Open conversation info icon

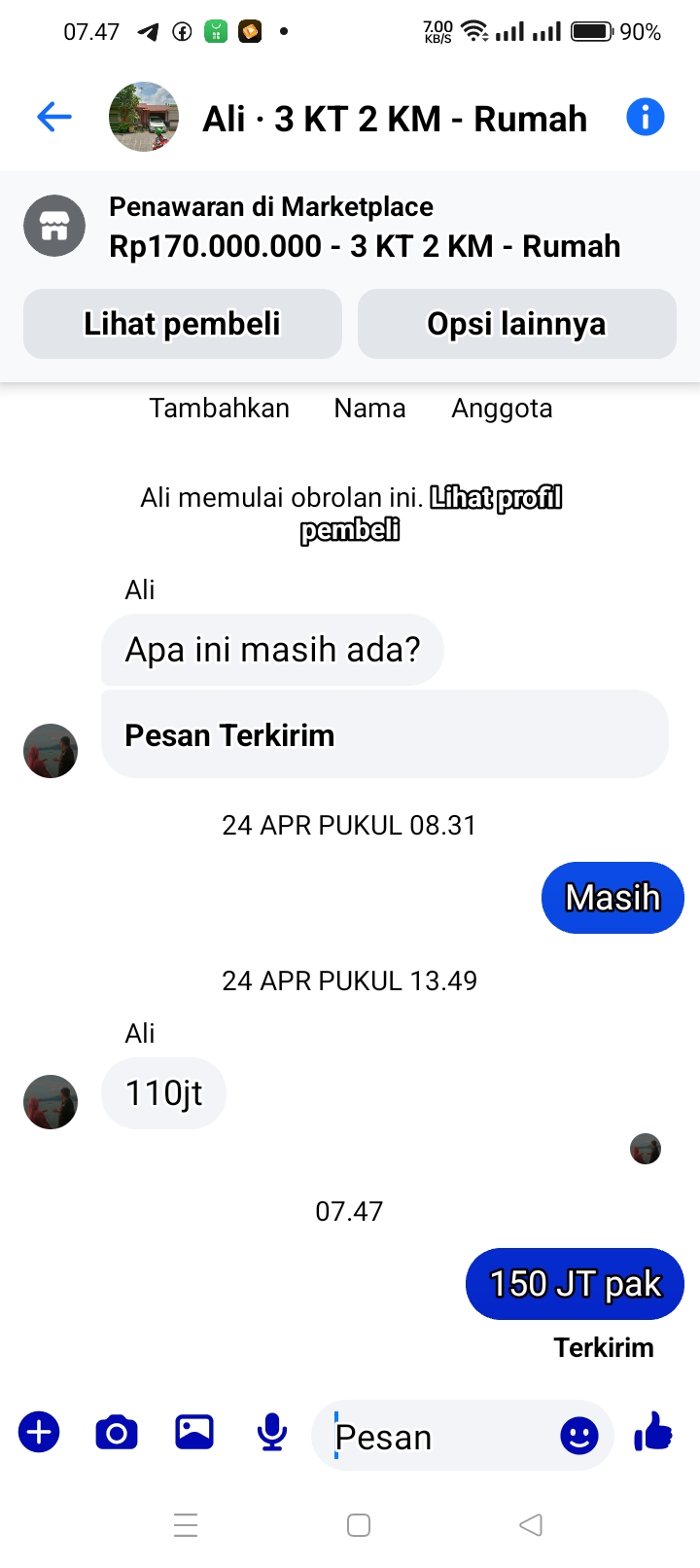(646, 118)
